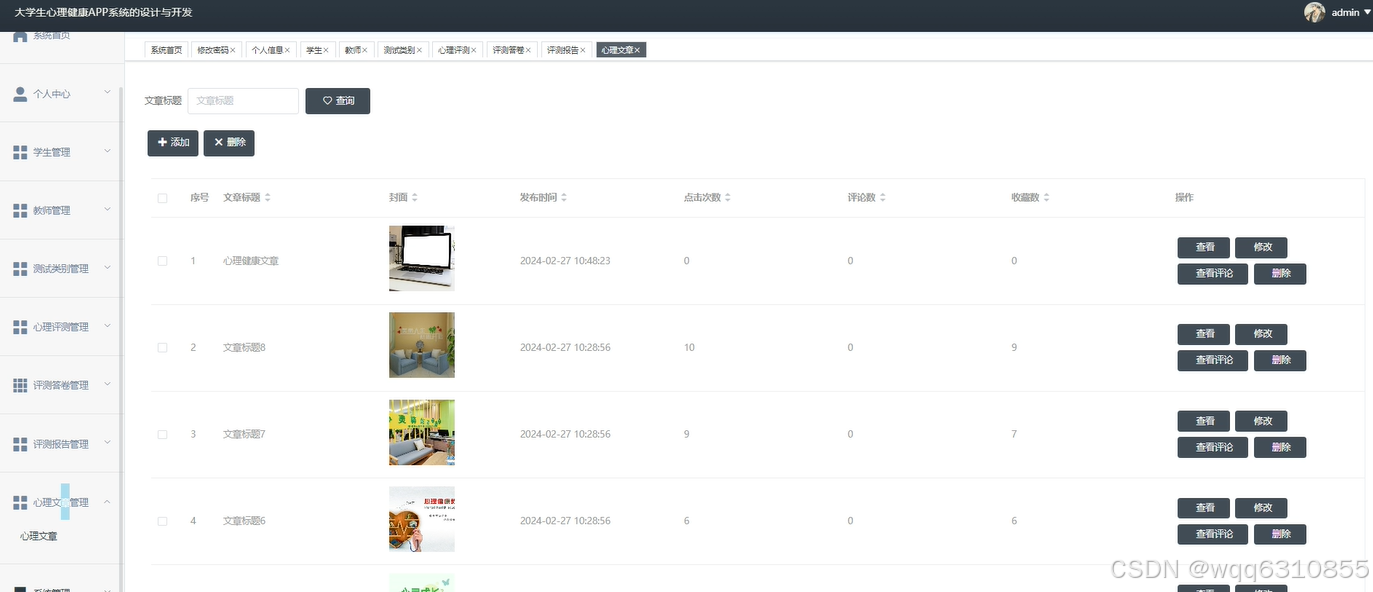Click the 心理评测管理 grid icon
The height and width of the screenshot is (592, 1373).
tap(20, 327)
